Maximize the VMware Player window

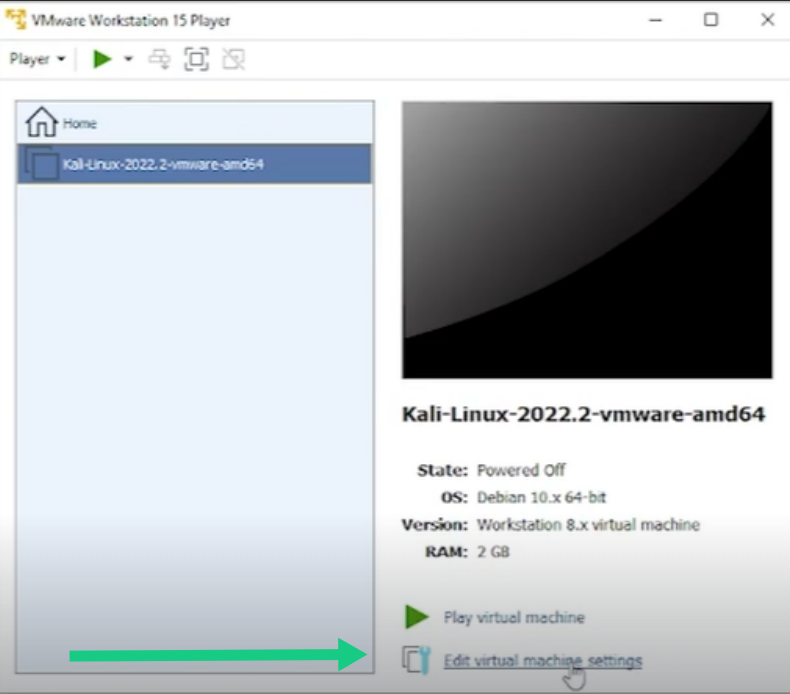[711, 20]
